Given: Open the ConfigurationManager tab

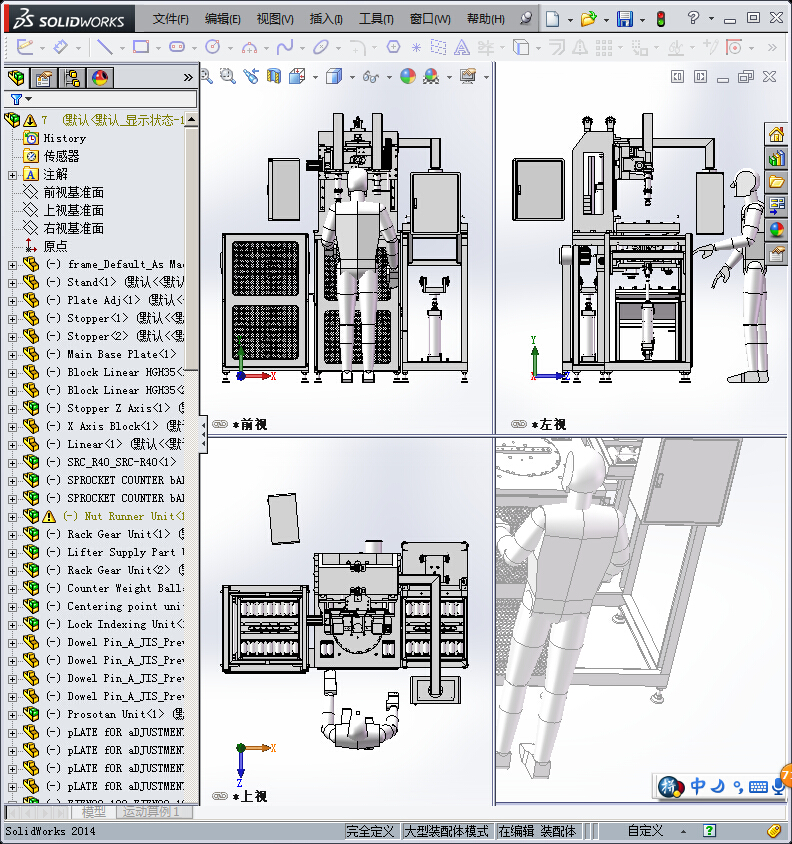Looking at the screenshot, I should 72,78.
